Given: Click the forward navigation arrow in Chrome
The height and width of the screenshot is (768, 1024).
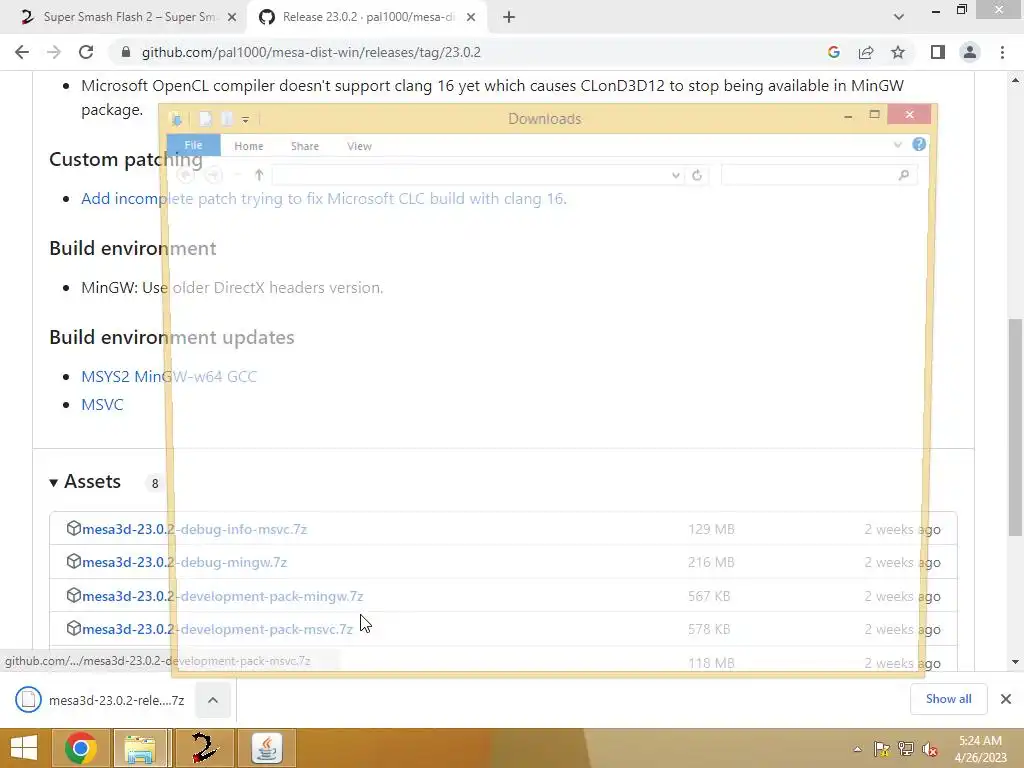Looking at the screenshot, I should point(54,52).
